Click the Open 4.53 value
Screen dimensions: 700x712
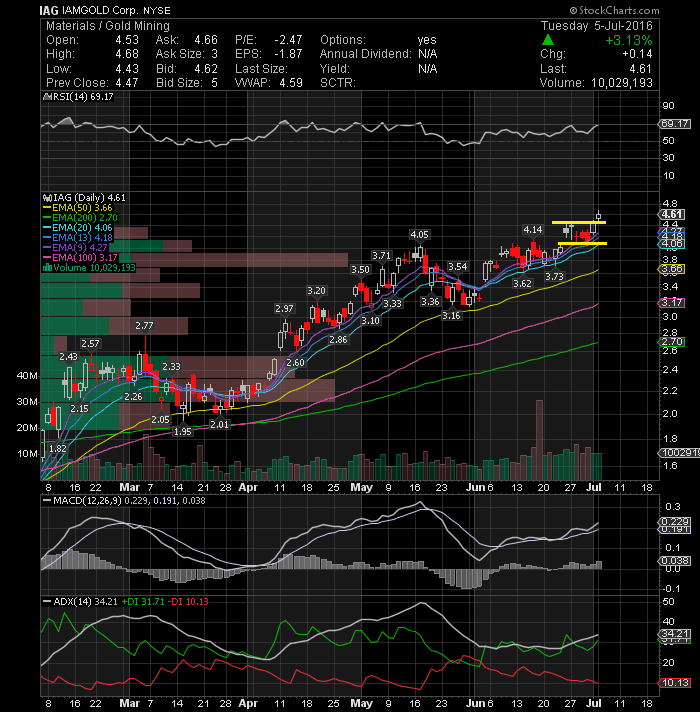click(x=127, y=40)
